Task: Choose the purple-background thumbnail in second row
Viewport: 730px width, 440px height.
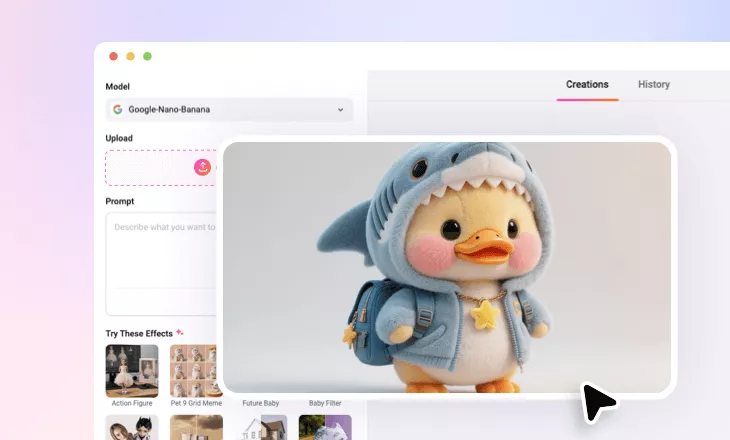Action: click(x=325, y=427)
